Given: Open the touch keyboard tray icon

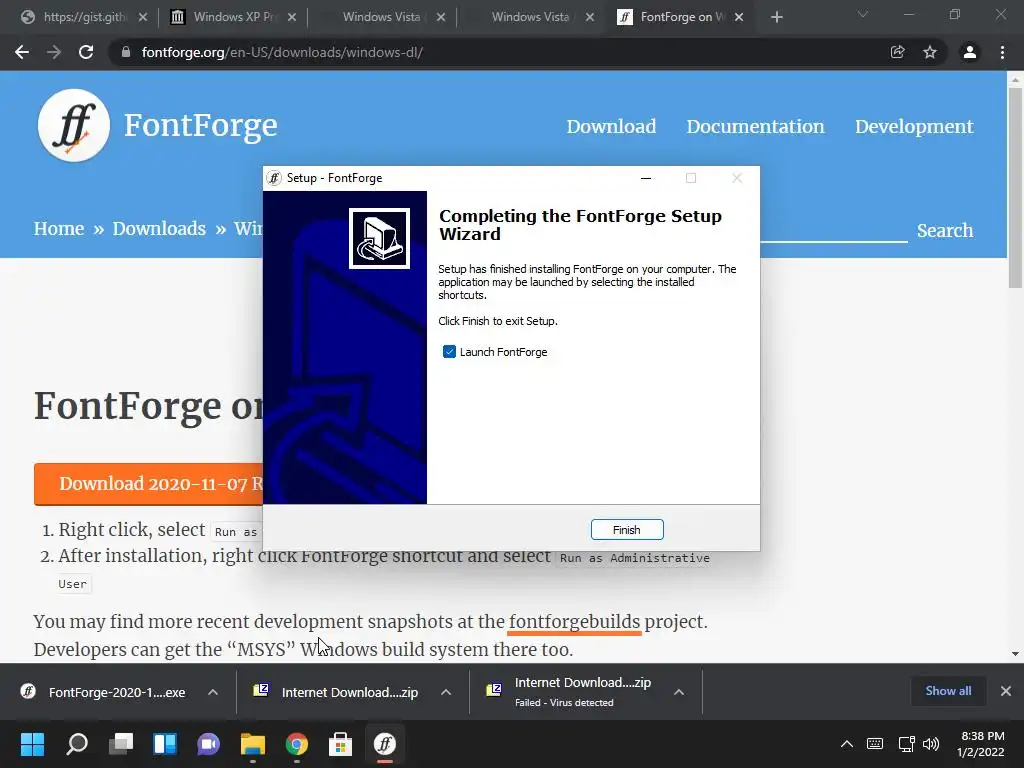Looking at the screenshot, I should pos(875,744).
